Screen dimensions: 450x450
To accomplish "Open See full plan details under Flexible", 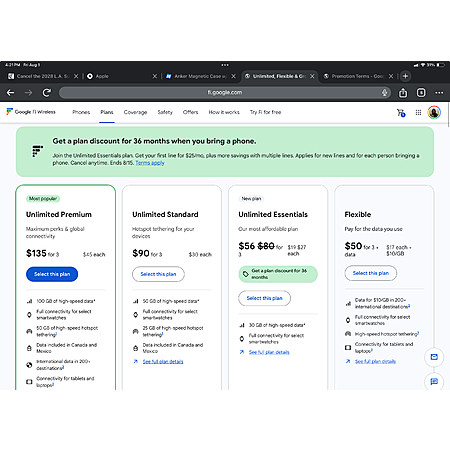I will pos(375,361).
